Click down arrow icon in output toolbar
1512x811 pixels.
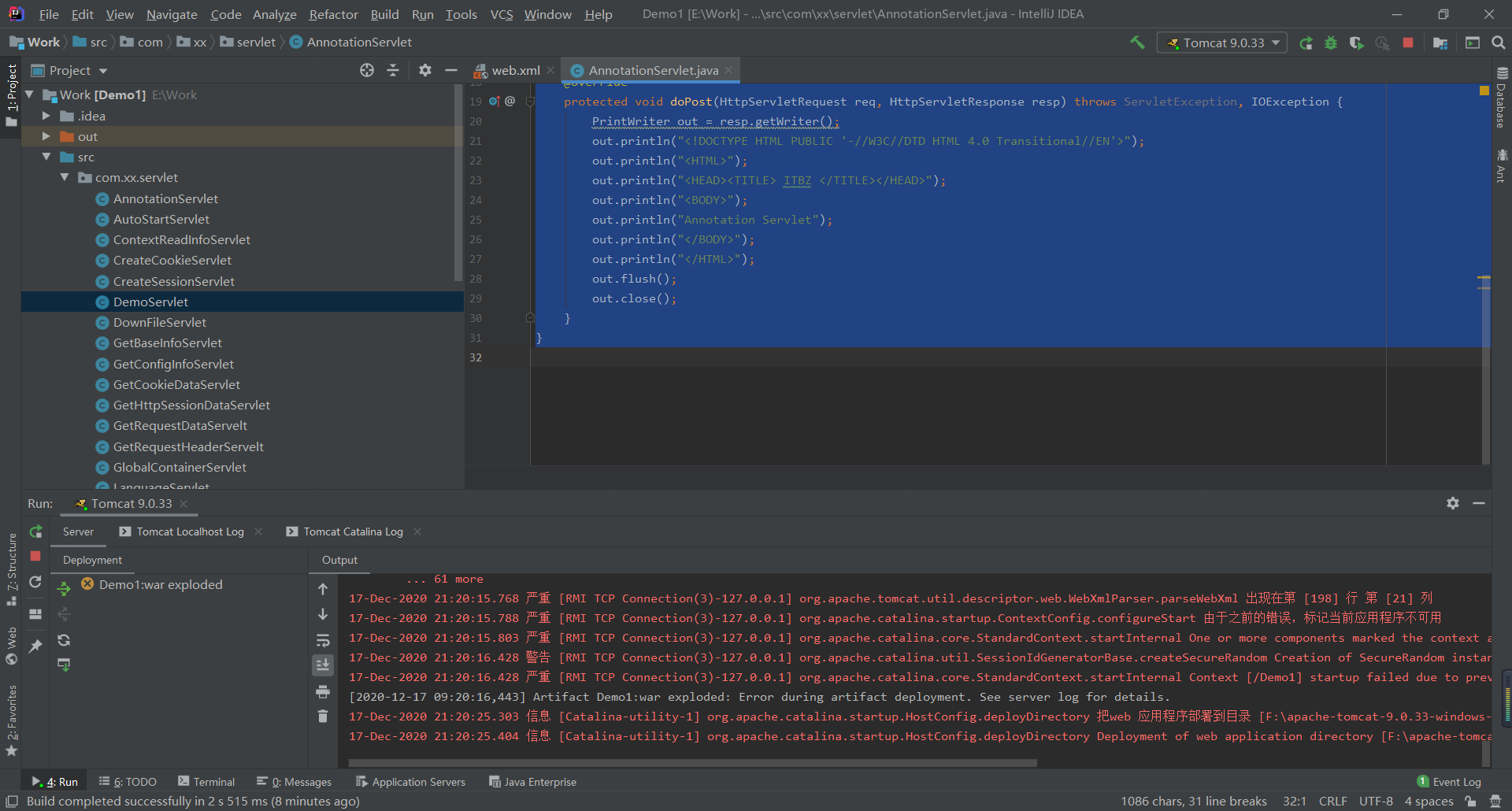point(323,614)
